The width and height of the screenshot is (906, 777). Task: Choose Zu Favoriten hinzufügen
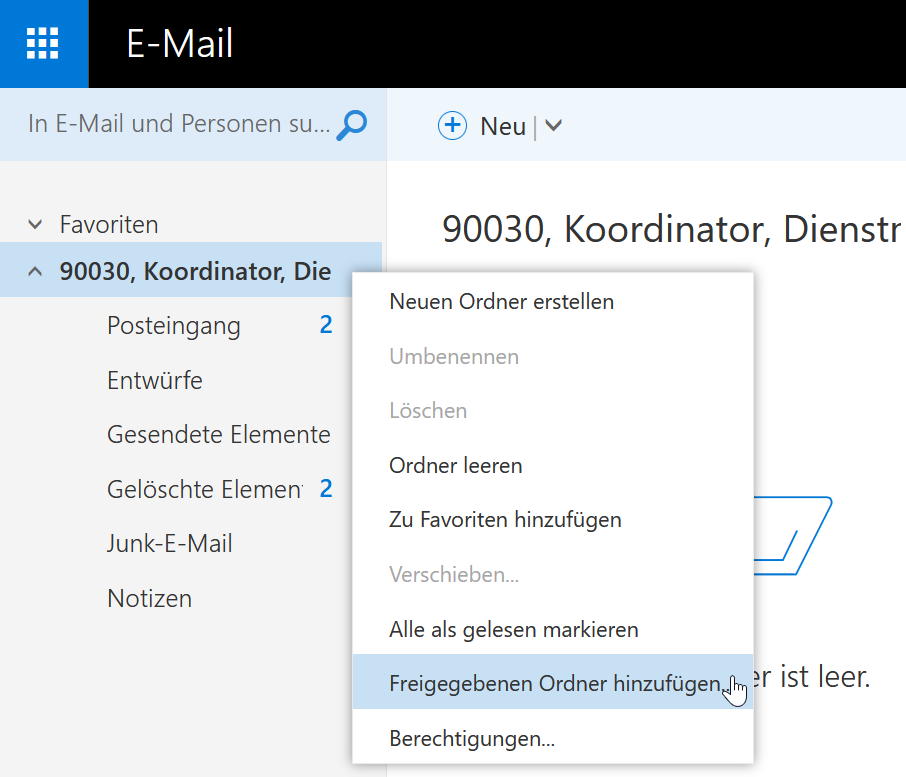click(x=553, y=520)
